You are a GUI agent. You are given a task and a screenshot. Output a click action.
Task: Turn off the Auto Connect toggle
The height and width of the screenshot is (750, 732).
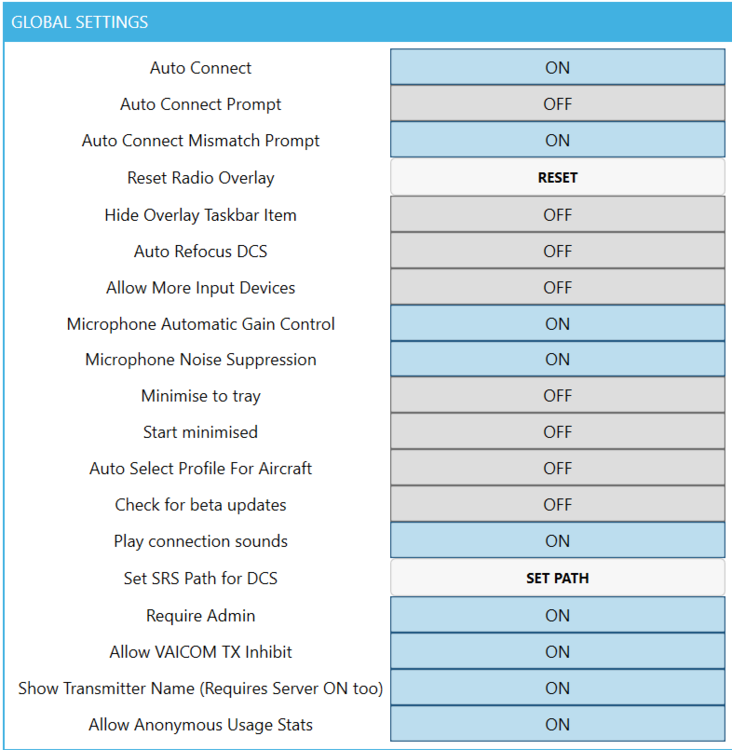coord(557,68)
